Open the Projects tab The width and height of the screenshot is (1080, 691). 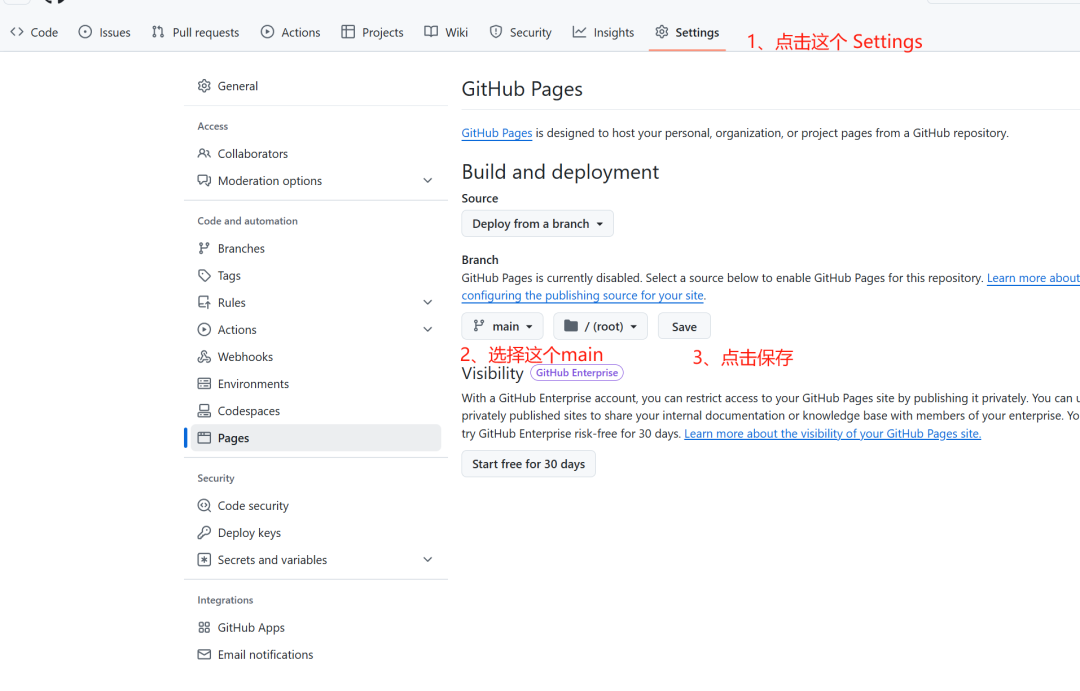click(x=373, y=32)
